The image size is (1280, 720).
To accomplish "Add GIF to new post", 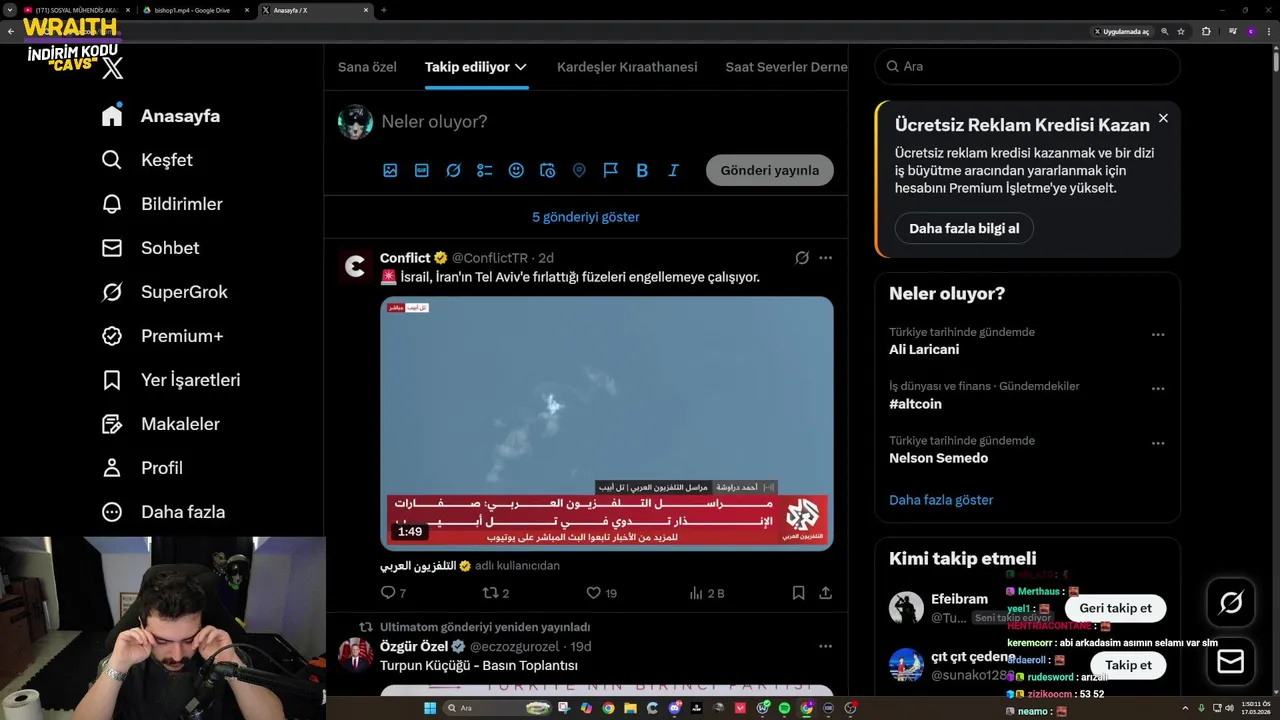I will coord(422,171).
